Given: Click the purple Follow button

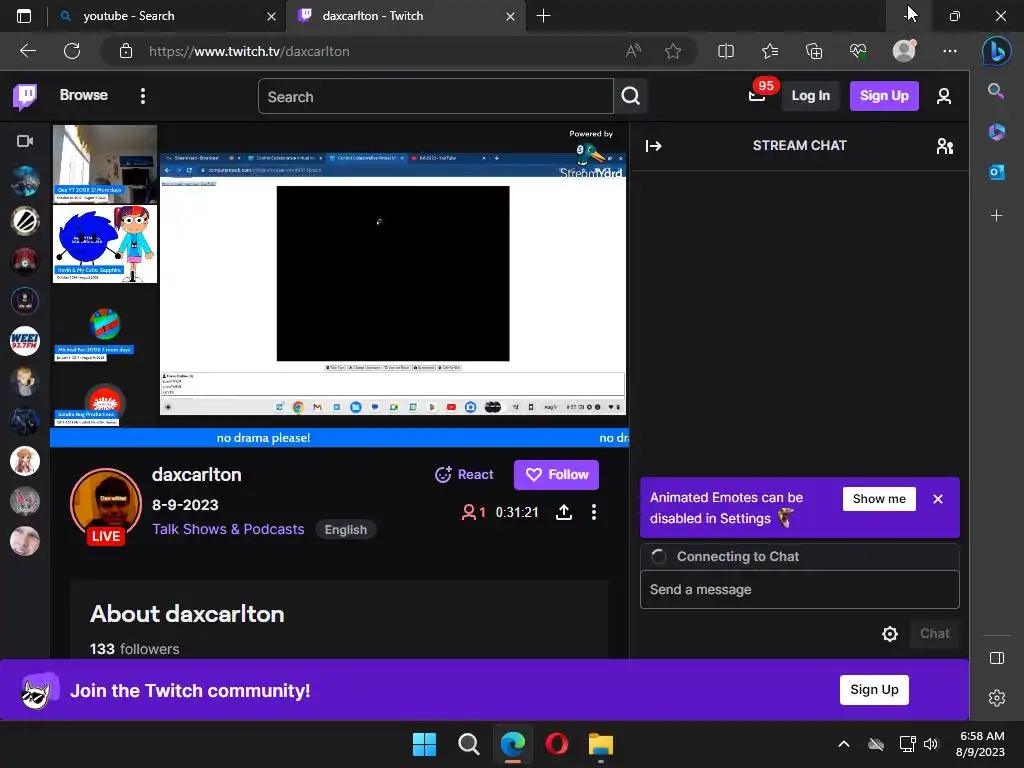Looking at the screenshot, I should tap(556, 475).
